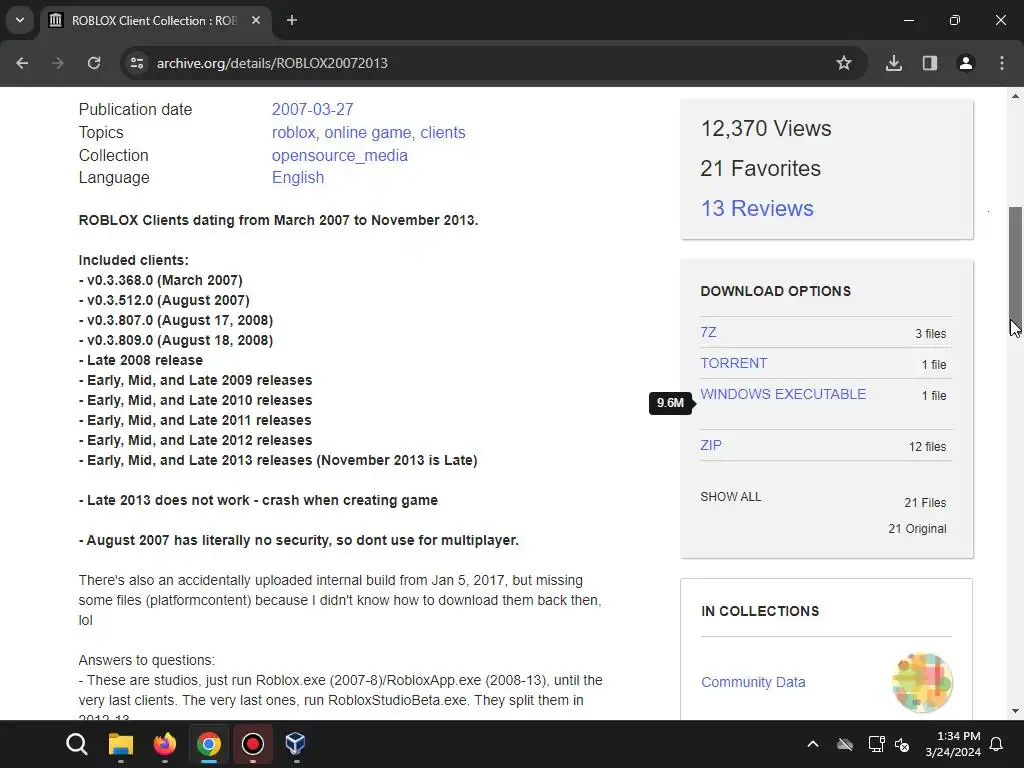Select the TORRENT download option

point(733,363)
